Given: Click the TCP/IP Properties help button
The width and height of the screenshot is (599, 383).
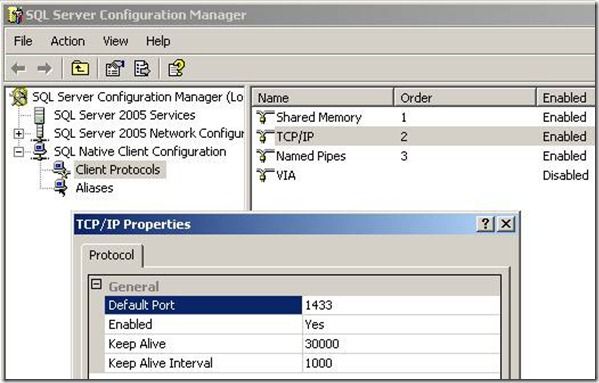Looking at the screenshot, I should coord(485,224).
